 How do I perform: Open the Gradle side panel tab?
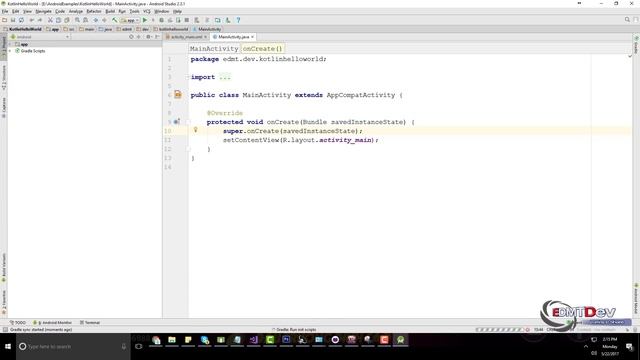[x=636, y=45]
